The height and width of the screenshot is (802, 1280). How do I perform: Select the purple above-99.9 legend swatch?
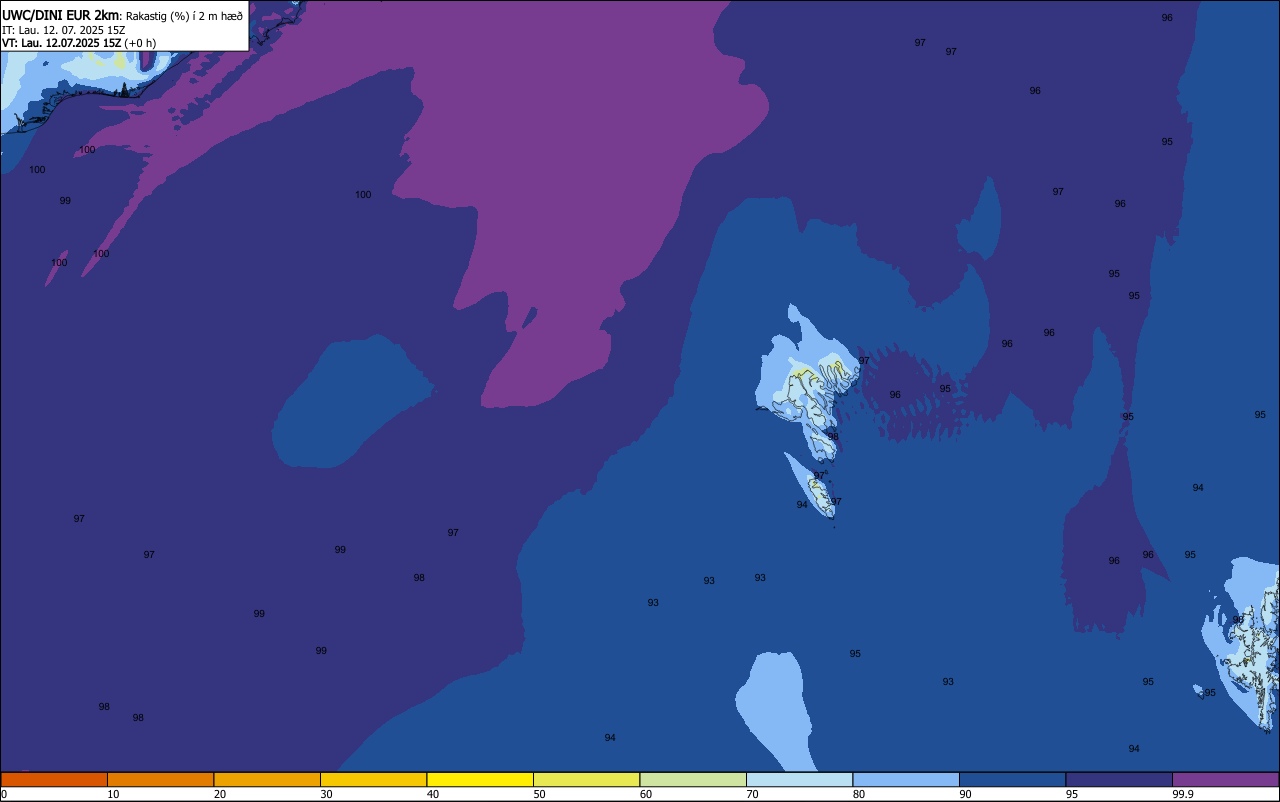coord(1225,779)
